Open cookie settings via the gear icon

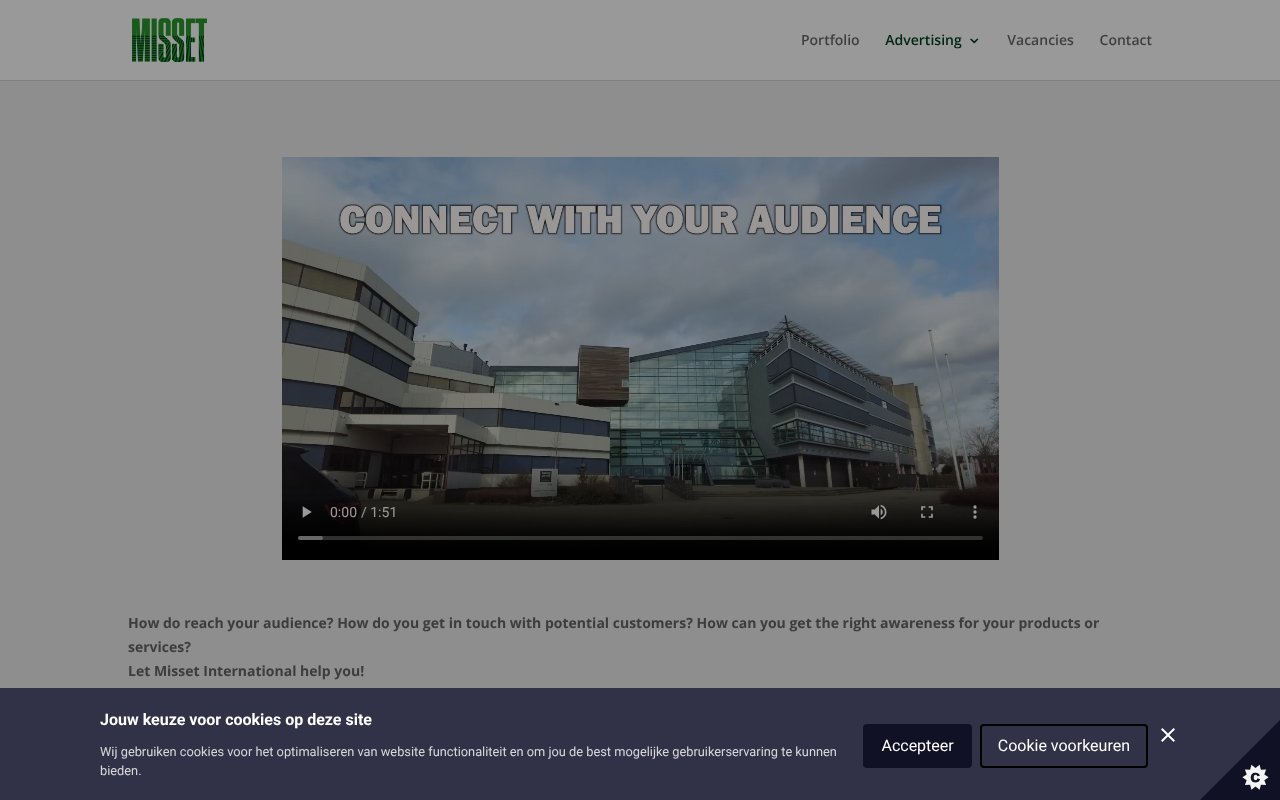(1254, 776)
